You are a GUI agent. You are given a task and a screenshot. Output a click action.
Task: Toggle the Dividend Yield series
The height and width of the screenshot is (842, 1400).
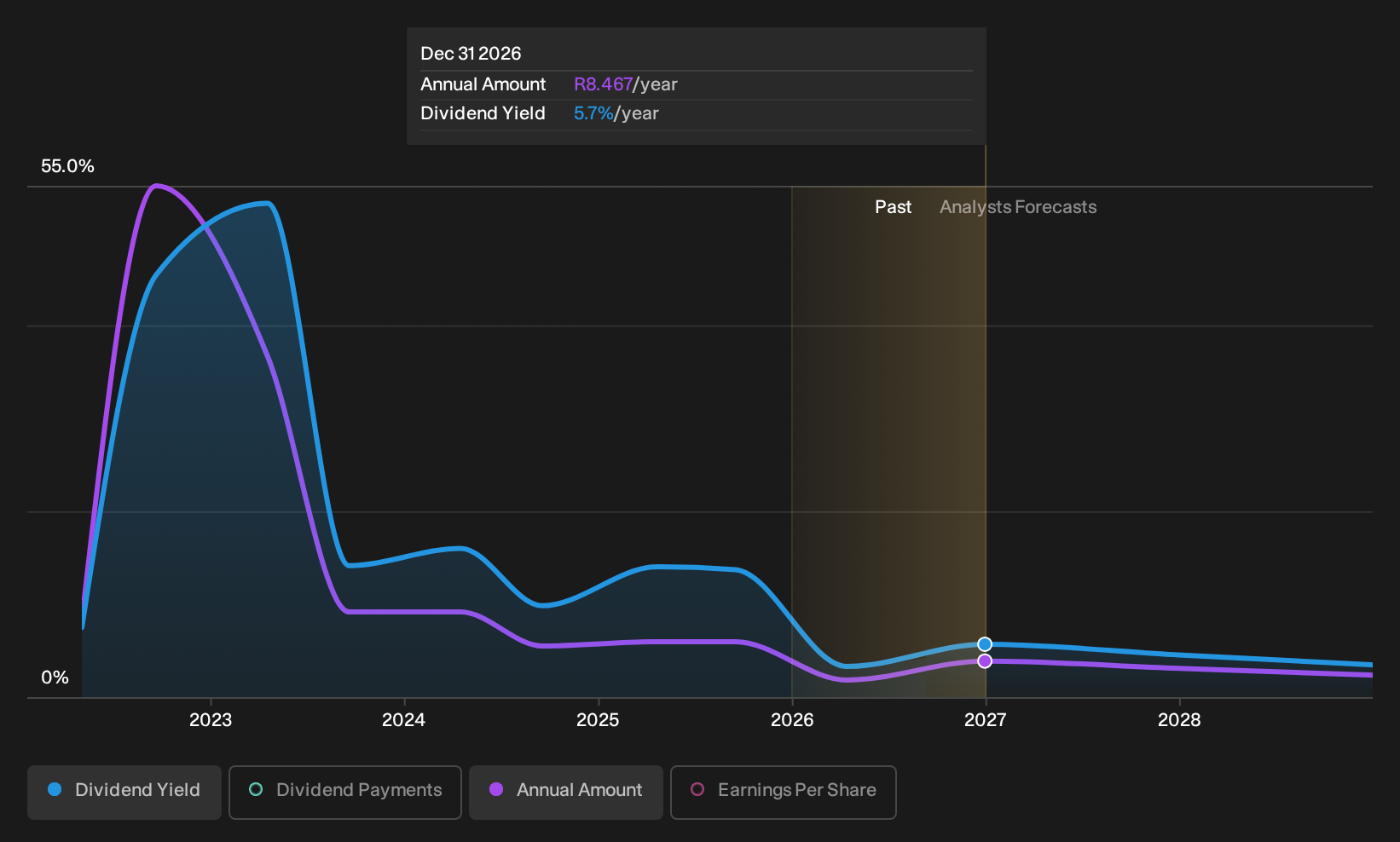[124, 792]
